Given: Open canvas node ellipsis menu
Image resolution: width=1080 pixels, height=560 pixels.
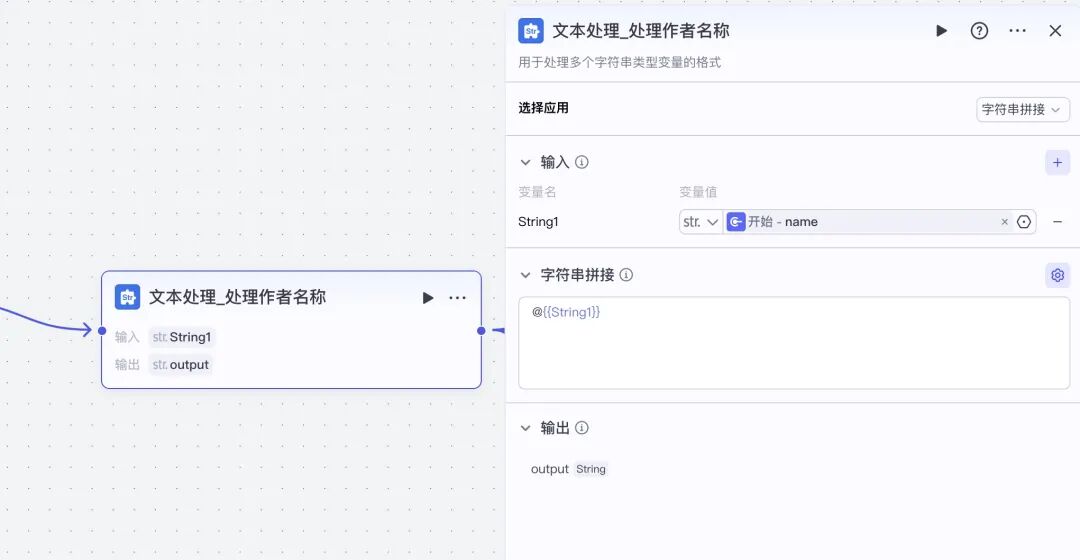Looking at the screenshot, I should click(x=457, y=298).
